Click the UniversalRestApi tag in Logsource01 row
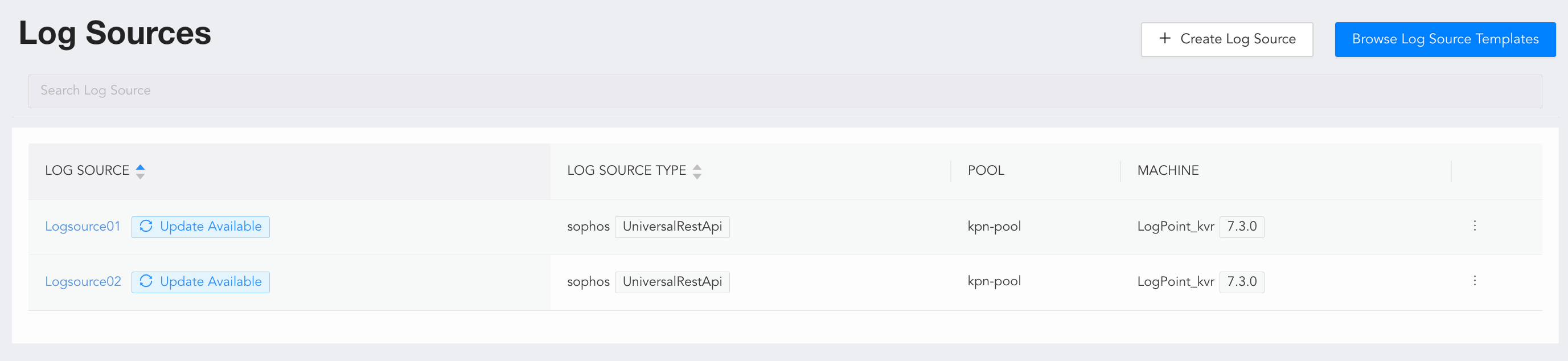 671,227
